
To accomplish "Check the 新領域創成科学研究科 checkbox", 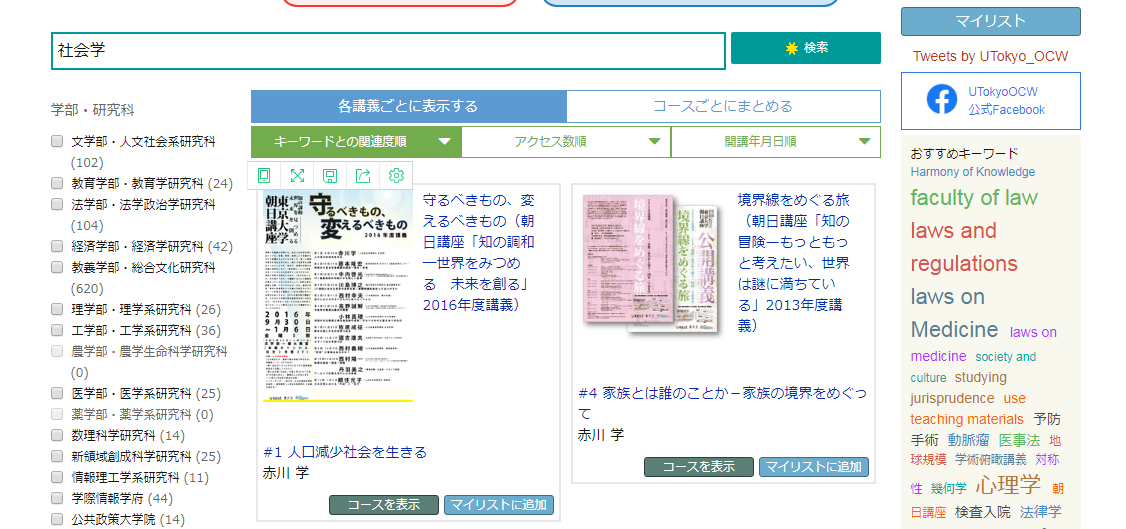I will [x=57, y=457].
